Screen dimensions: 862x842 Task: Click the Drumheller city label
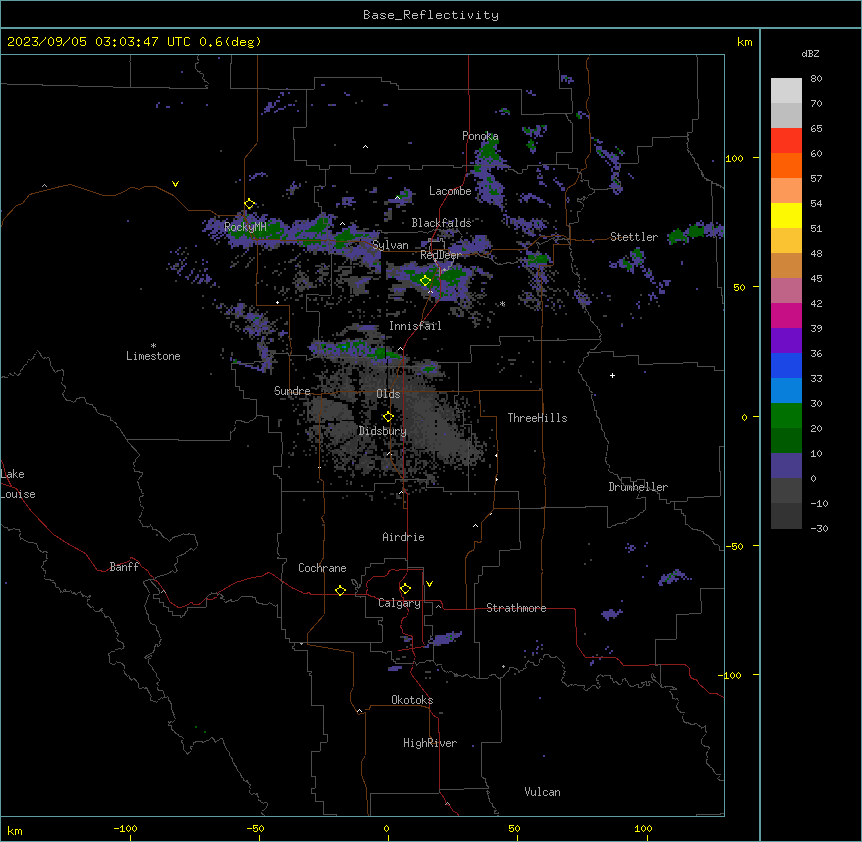point(638,487)
